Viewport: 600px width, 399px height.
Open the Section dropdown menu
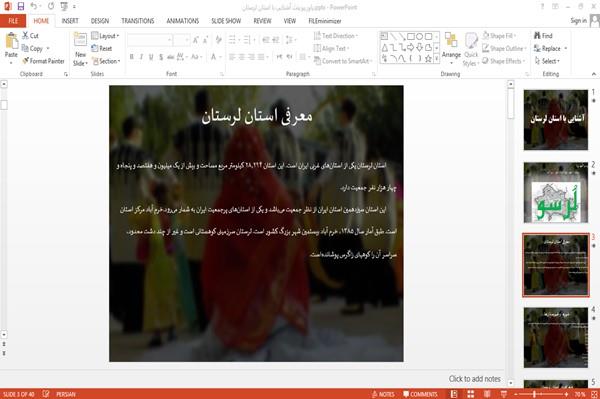[106, 61]
